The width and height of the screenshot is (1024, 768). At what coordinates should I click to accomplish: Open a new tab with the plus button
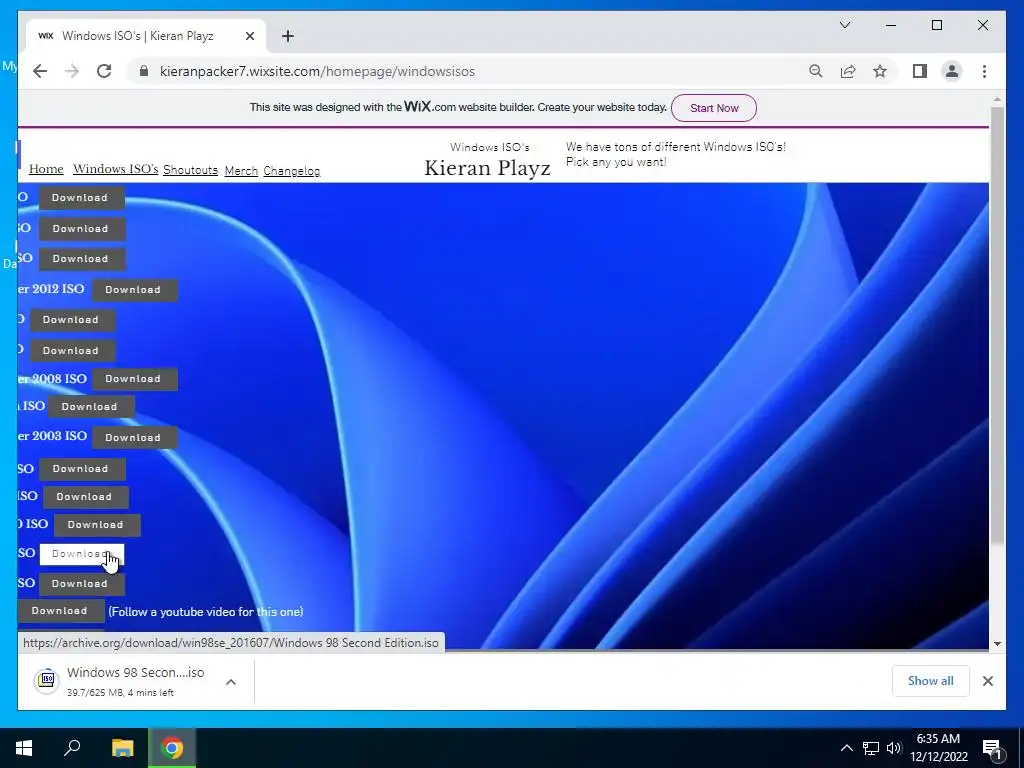pos(288,36)
